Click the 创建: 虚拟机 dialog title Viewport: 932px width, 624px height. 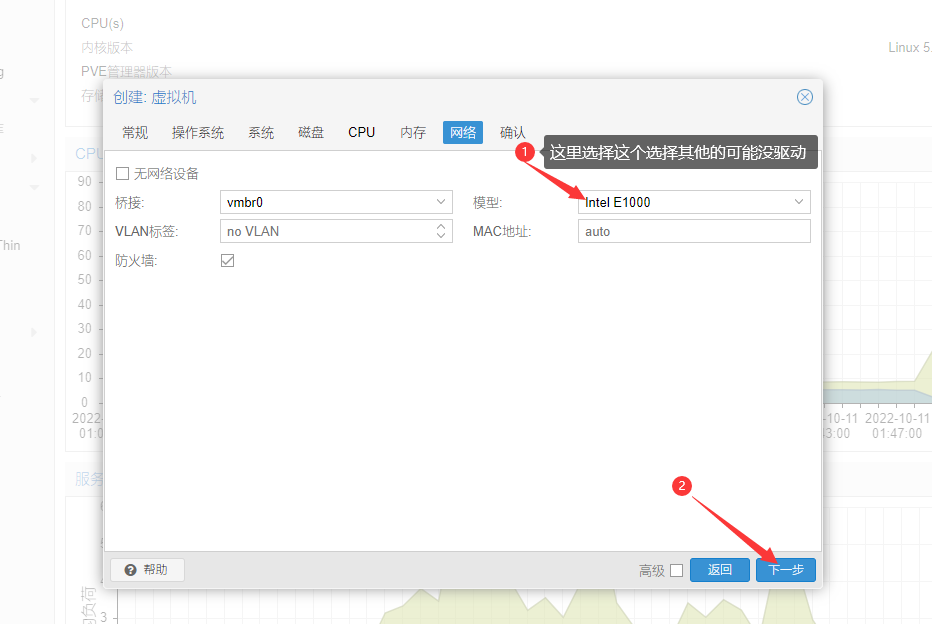[155, 97]
